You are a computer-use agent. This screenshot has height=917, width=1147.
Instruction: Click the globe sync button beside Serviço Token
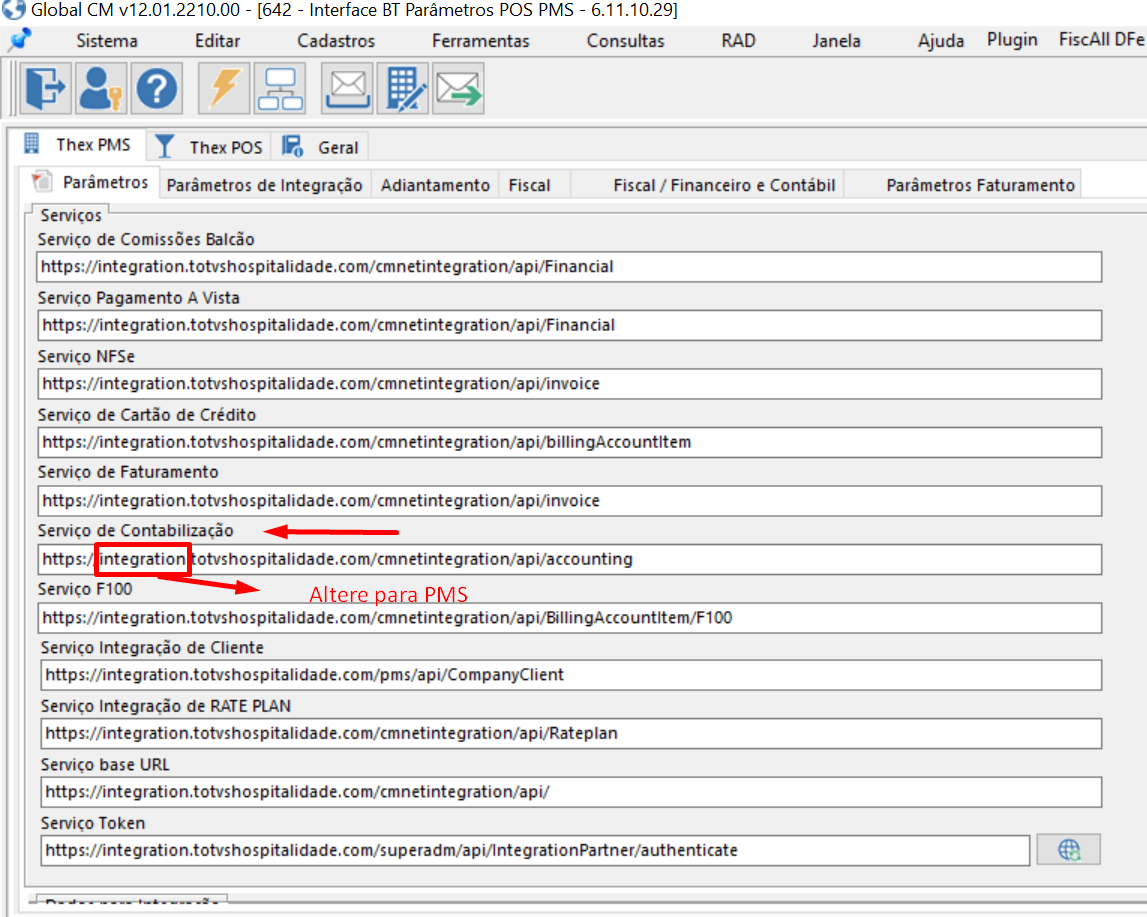tap(1069, 849)
